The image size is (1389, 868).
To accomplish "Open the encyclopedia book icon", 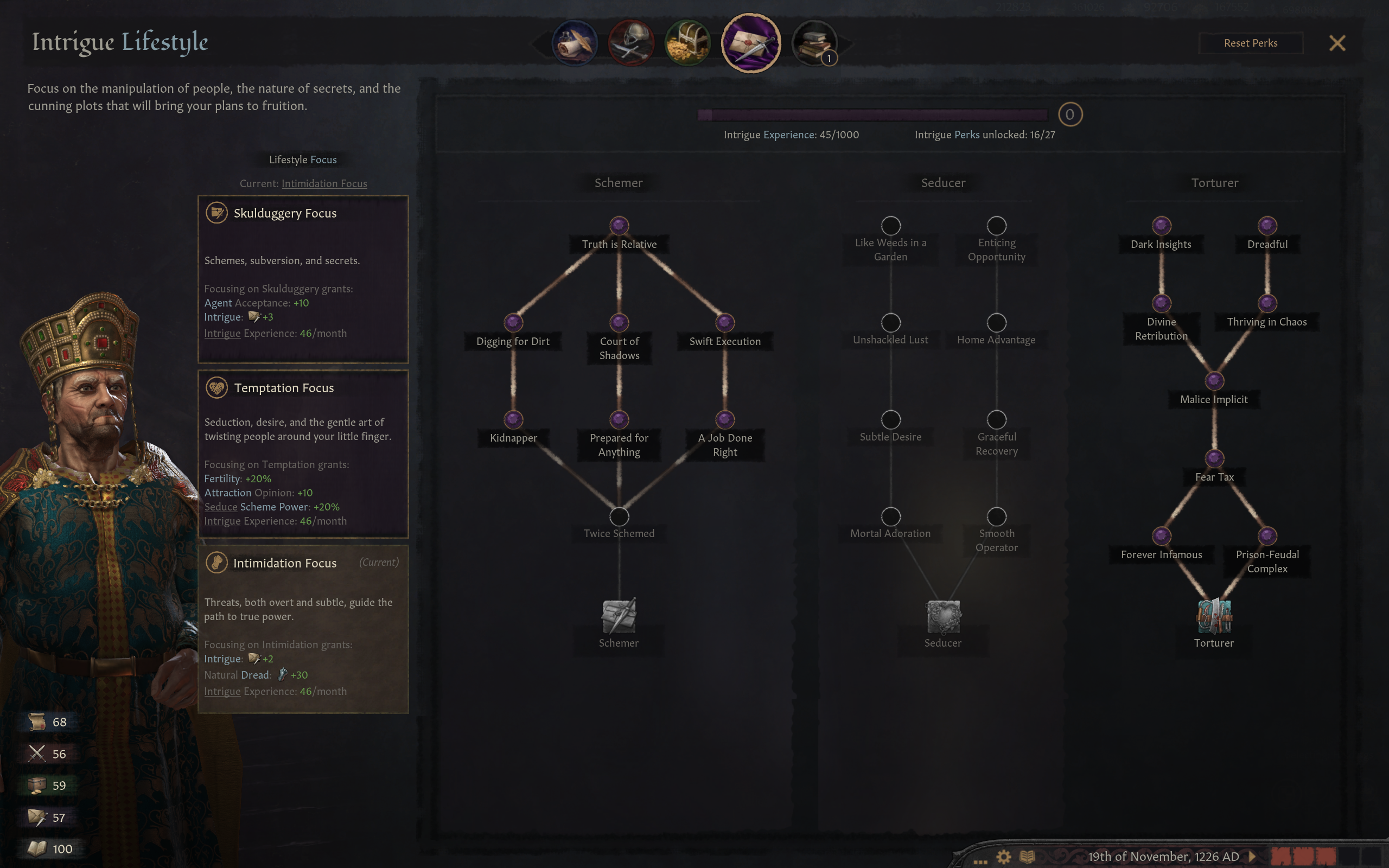I will pos(1027,857).
